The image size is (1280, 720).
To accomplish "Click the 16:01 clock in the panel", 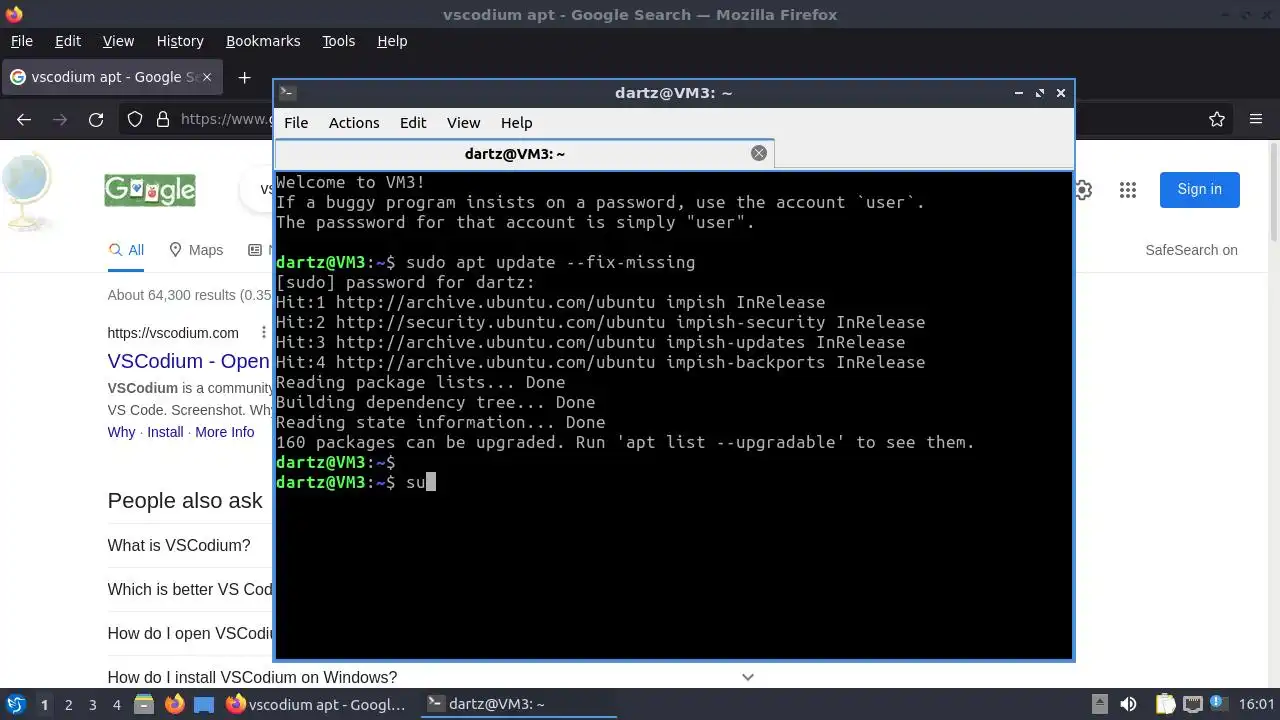I will (x=1257, y=704).
